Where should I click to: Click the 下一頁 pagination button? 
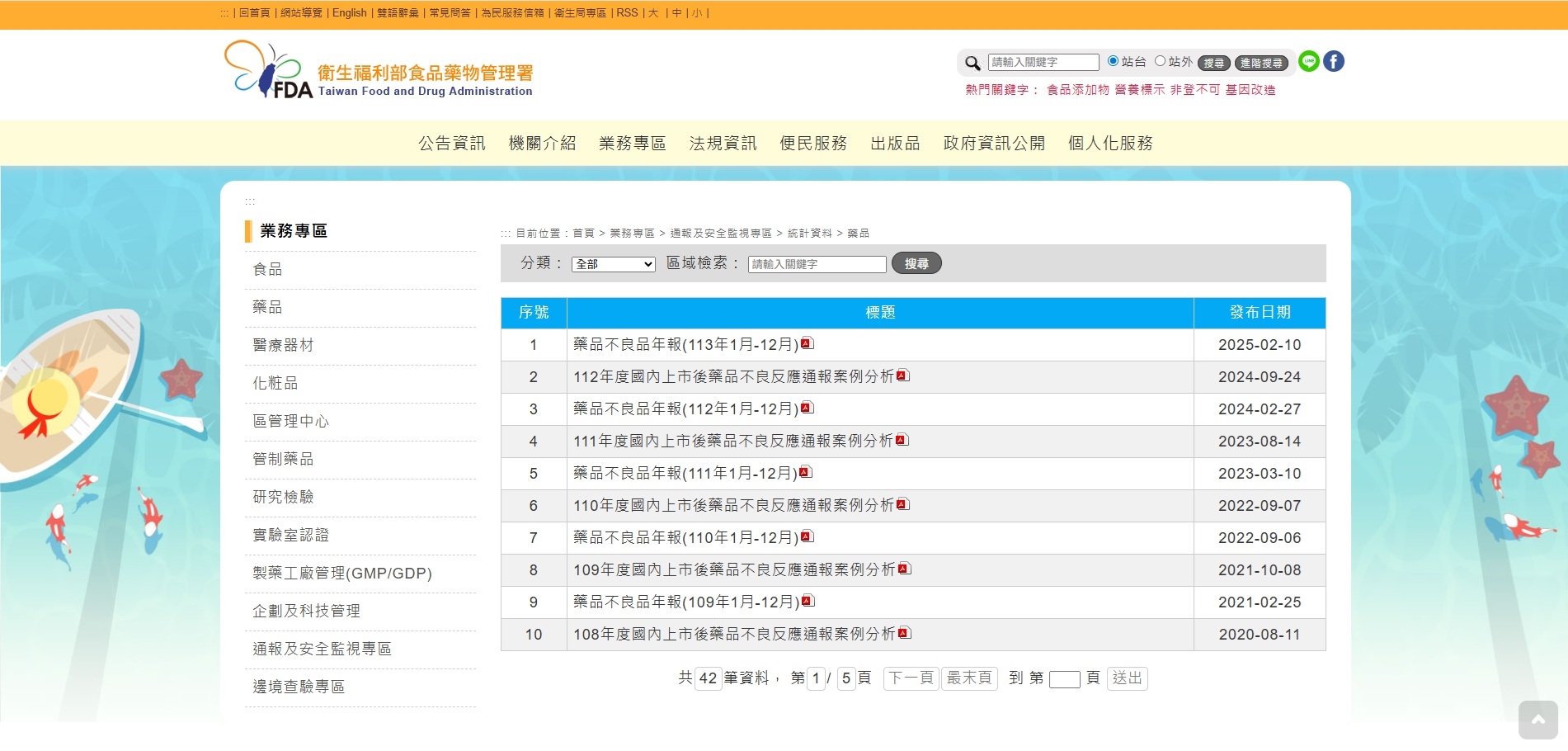(x=911, y=678)
